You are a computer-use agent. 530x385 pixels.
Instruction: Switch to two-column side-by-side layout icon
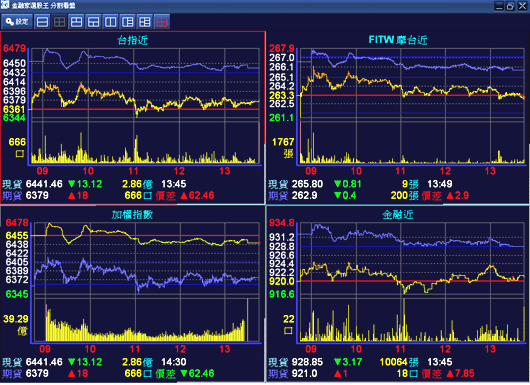pyautogui.click(x=111, y=22)
